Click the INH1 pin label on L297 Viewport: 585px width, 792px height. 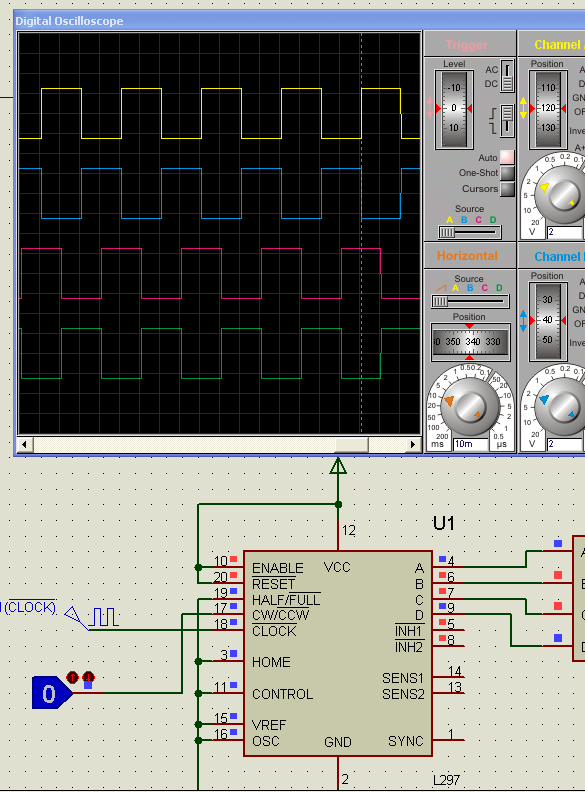click(x=409, y=631)
